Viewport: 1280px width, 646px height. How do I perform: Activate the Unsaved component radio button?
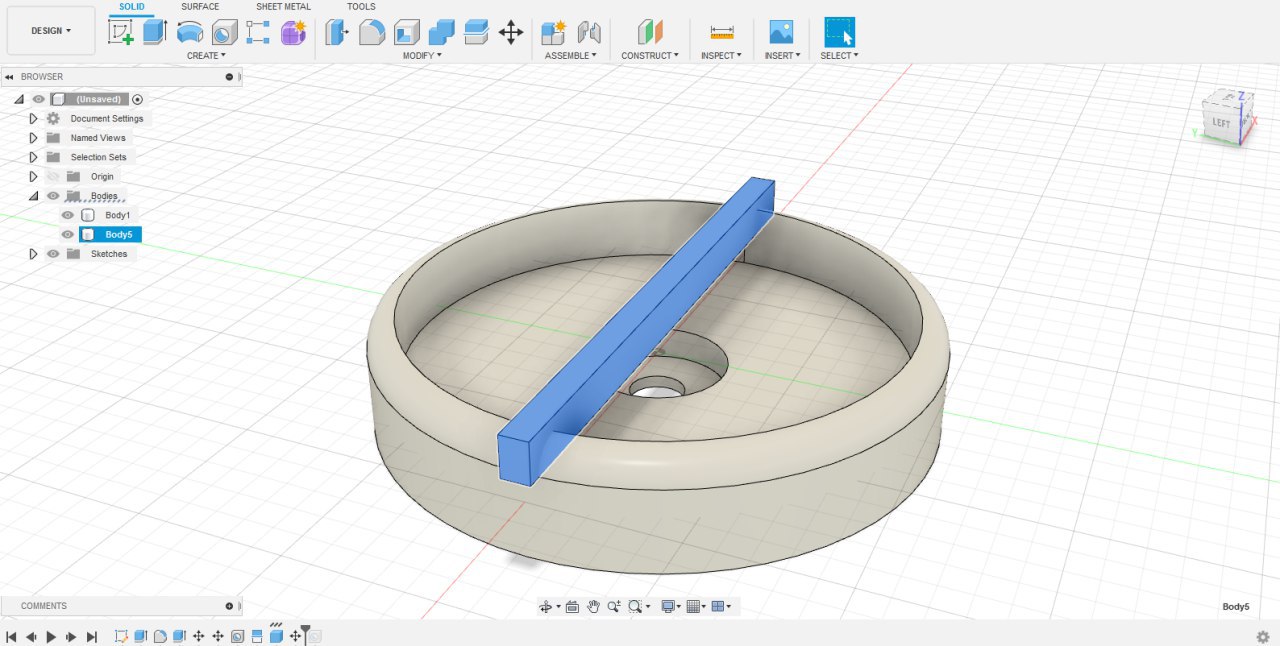pyautogui.click(x=138, y=99)
